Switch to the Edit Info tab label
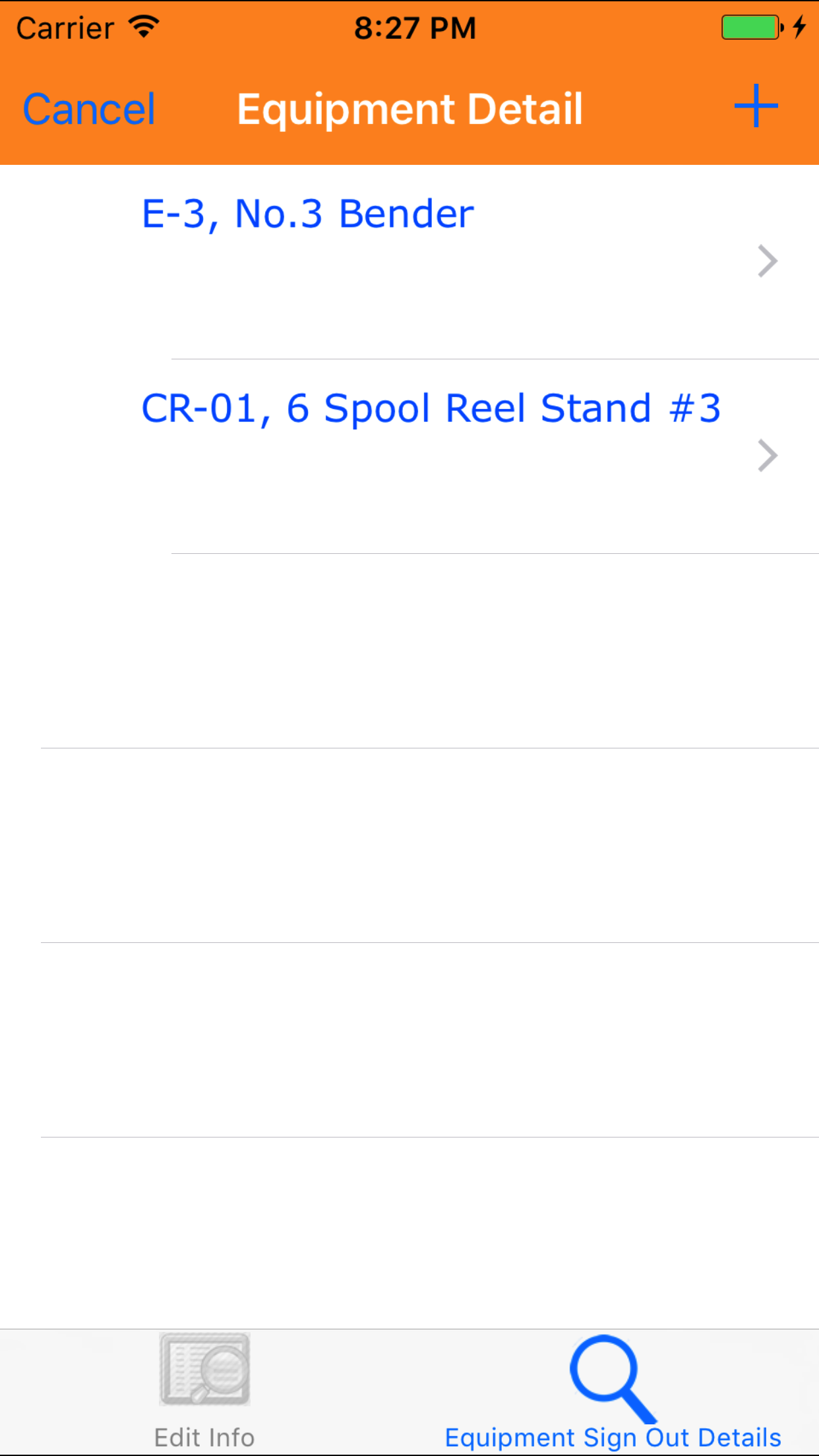 [x=204, y=1438]
